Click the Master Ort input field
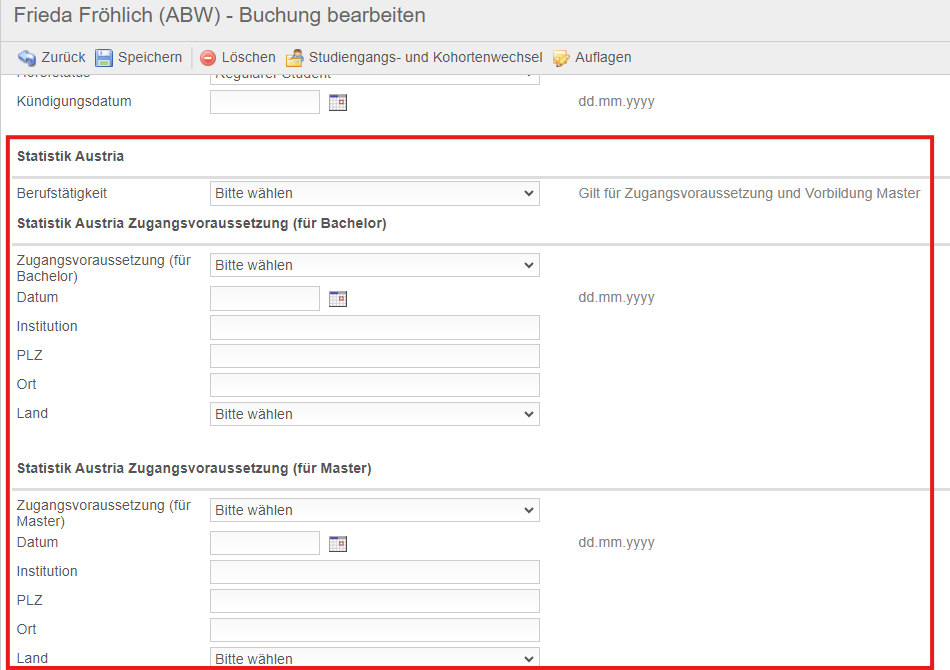The height and width of the screenshot is (670, 950). coord(374,630)
